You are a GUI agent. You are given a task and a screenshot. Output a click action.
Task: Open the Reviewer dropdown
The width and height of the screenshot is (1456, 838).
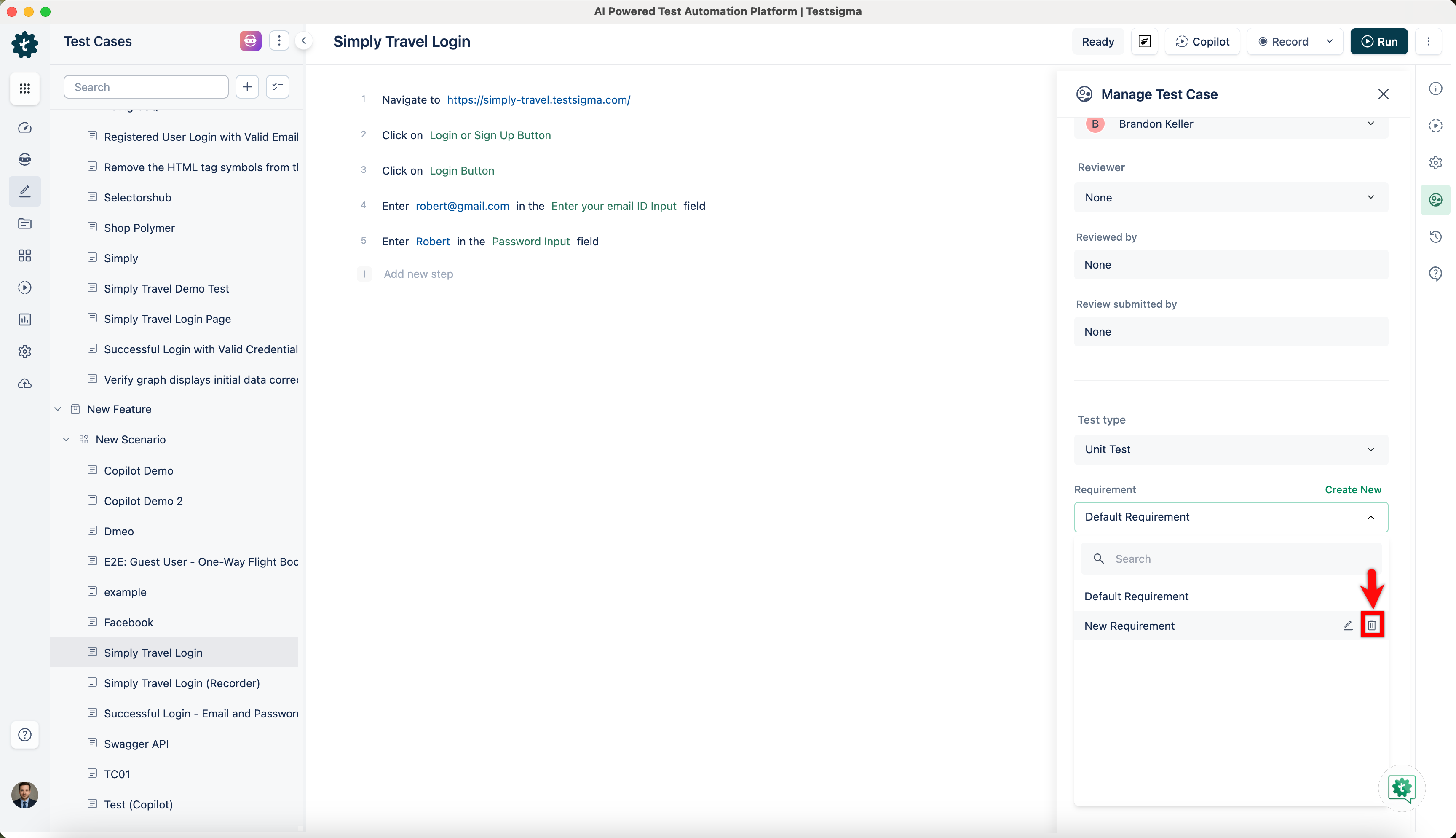click(x=1231, y=197)
